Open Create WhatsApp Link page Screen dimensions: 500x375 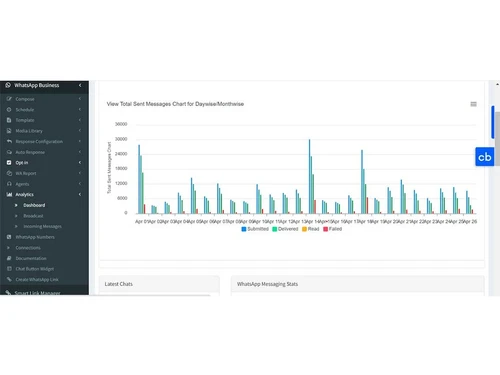[x=37, y=279]
